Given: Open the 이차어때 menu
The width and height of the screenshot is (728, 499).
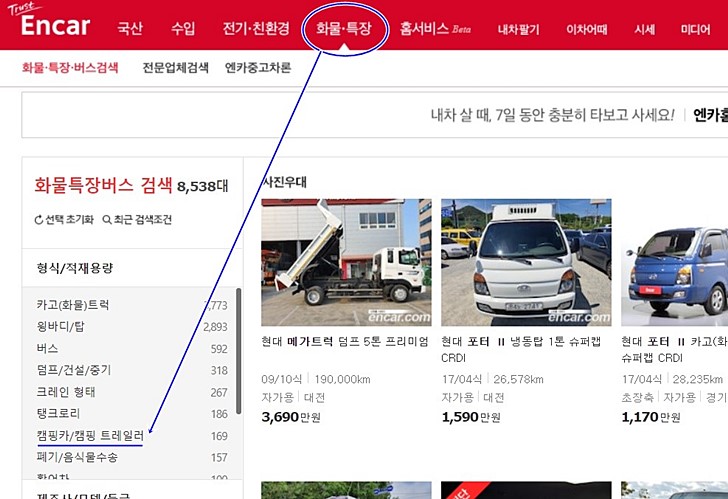Looking at the screenshot, I should [x=586, y=30].
